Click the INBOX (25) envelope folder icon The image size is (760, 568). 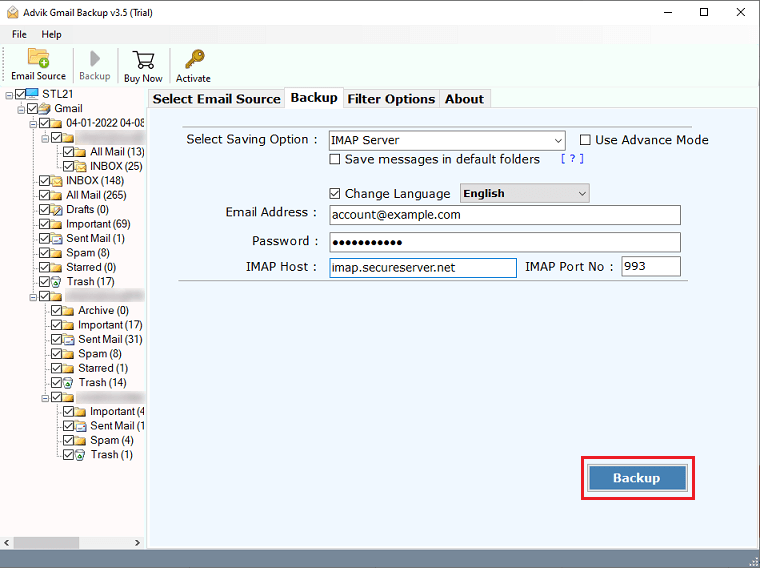click(x=80, y=166)
